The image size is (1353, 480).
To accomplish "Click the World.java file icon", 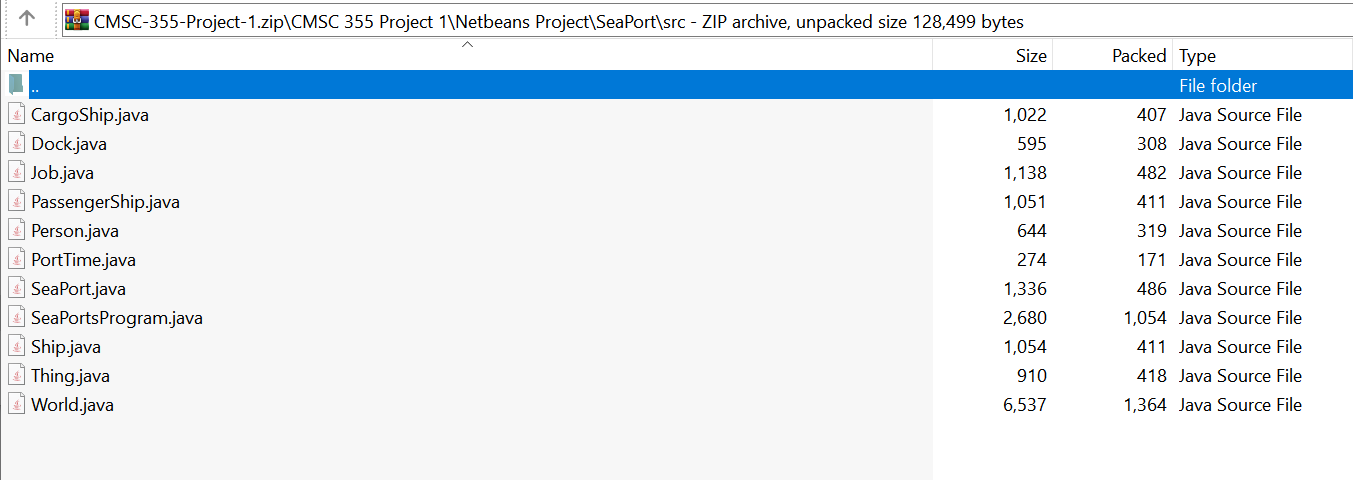I will (16, 404).
